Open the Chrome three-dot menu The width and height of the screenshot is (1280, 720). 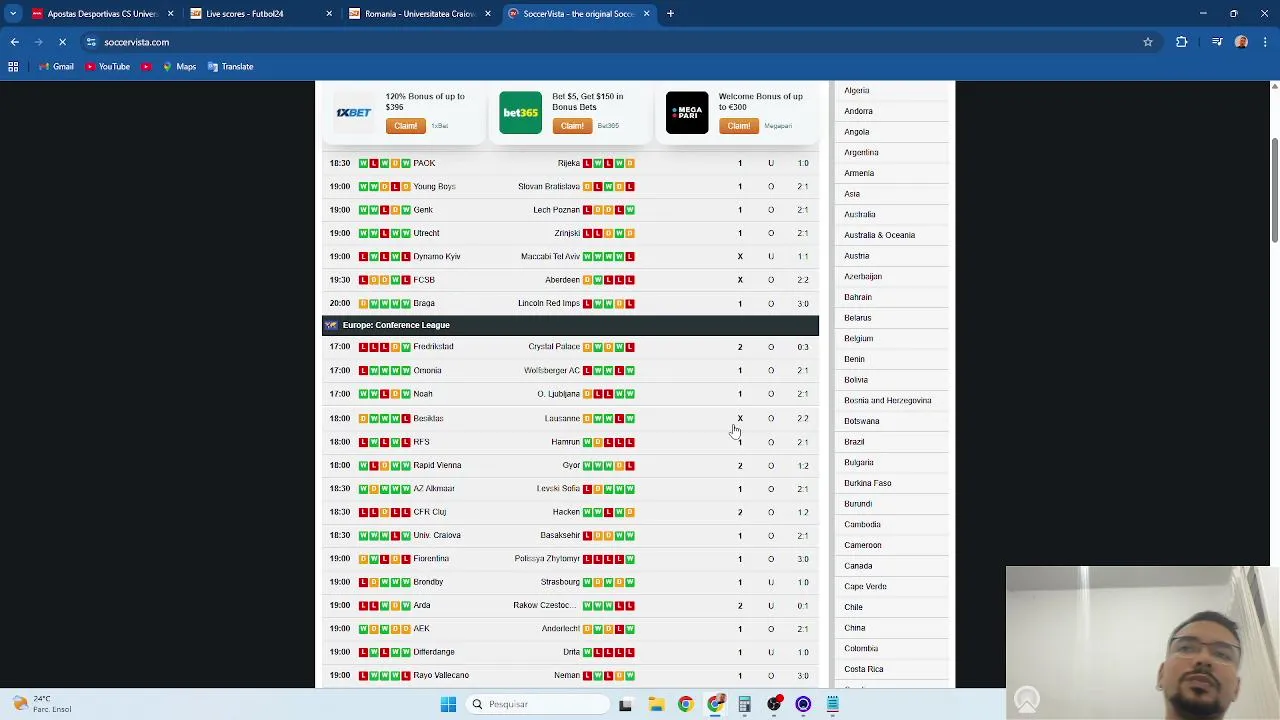point(1266,42)
